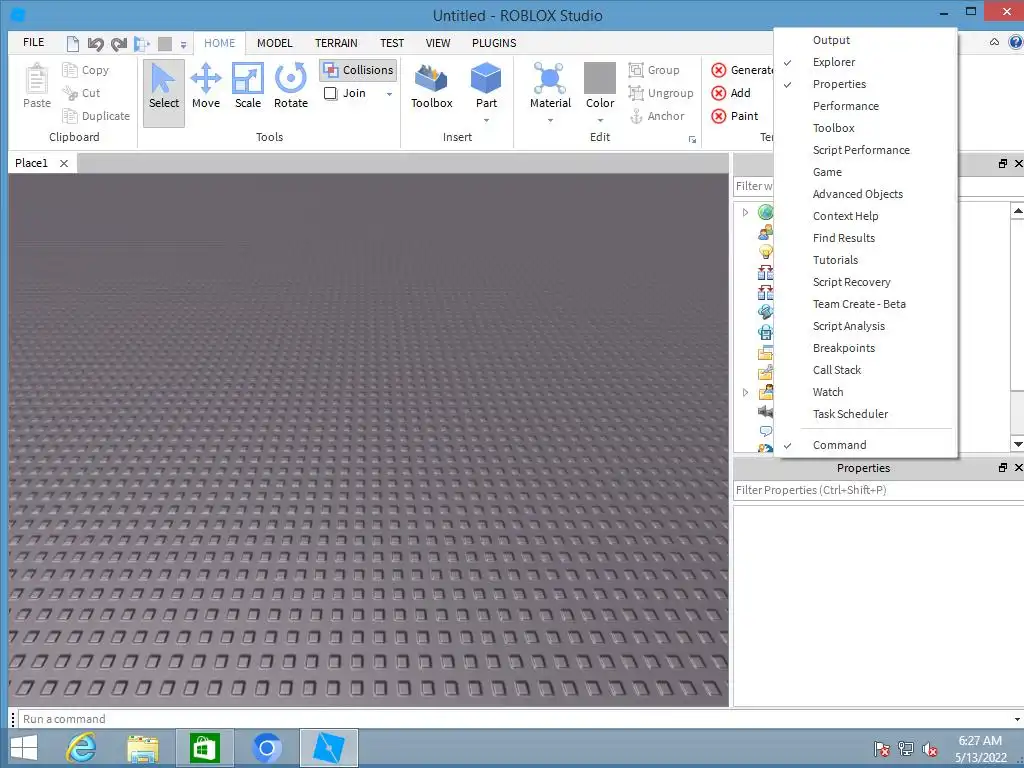1024x768 pixels.
Task: Switch to the MODEL ribbon tab
Action: point(274,43)
